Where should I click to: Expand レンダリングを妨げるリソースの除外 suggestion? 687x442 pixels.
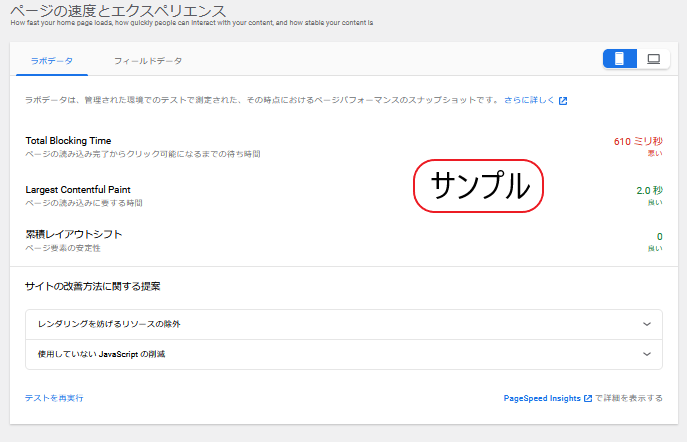coord(108,325)
